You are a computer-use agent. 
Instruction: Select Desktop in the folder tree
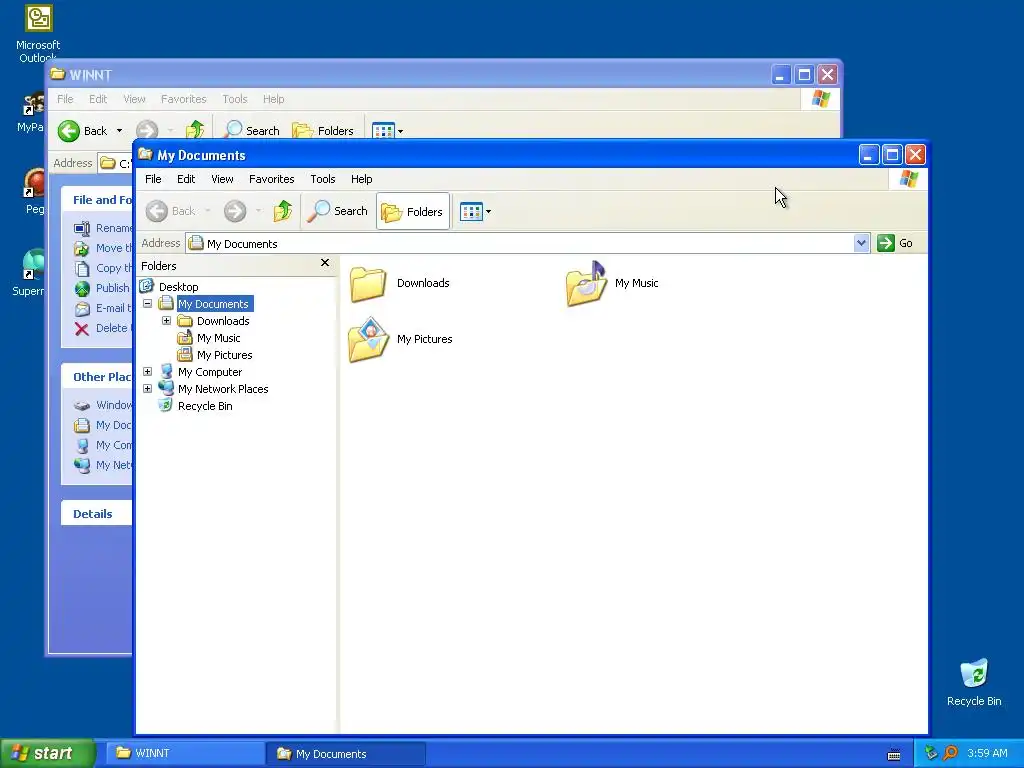[178, 287]
